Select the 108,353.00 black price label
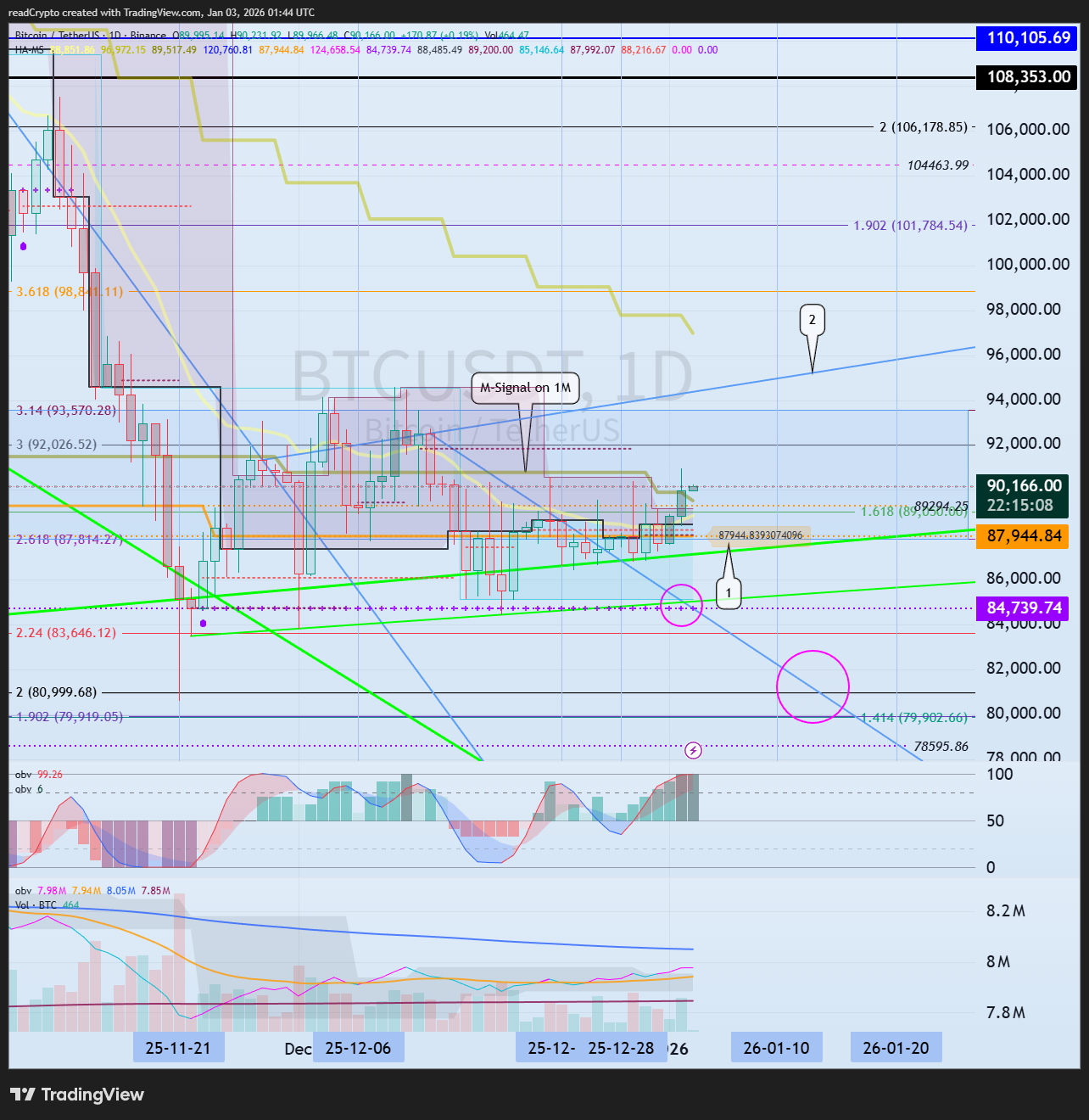 pyautogui.click(x=1028, y=76)
